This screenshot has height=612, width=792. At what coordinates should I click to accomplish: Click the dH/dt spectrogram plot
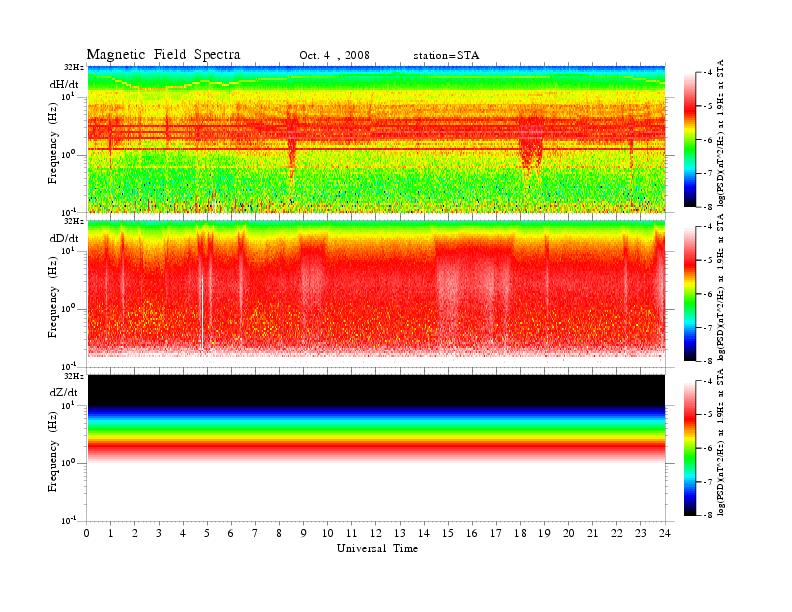[x=376, y=139]
